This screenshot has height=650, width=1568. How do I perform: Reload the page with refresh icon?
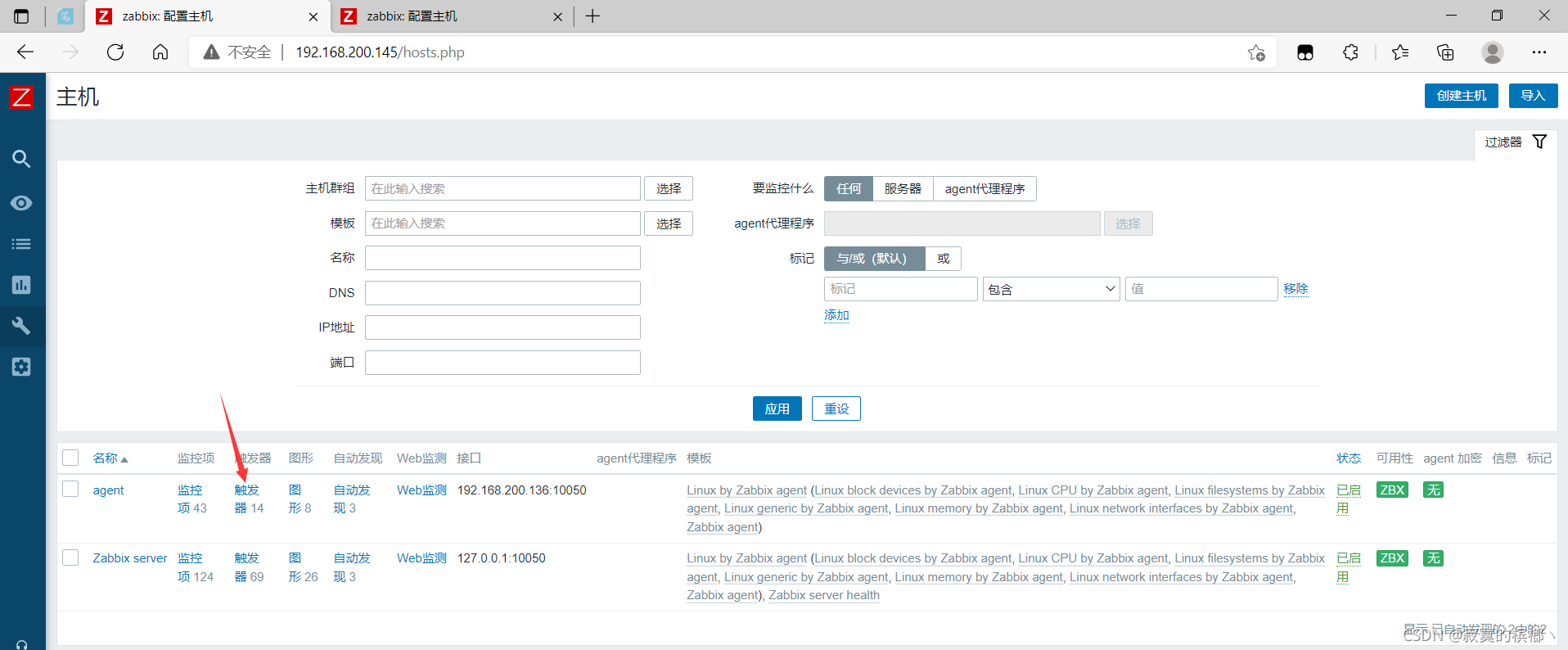click(115, 52)
